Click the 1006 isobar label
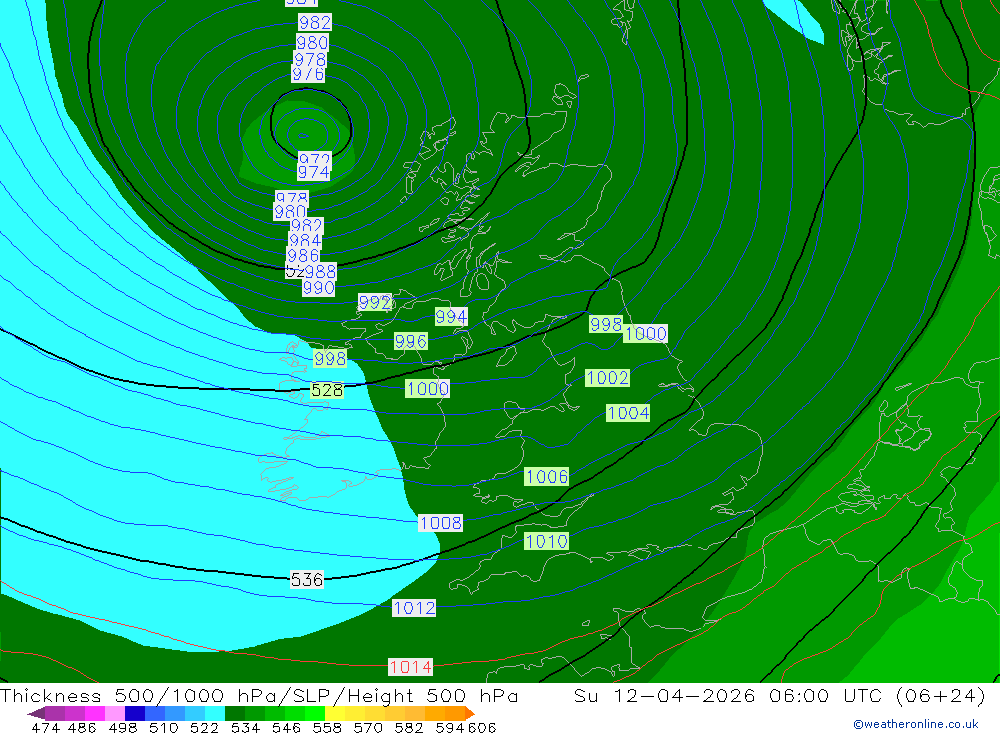1000x733 pixels. [547, 477]
